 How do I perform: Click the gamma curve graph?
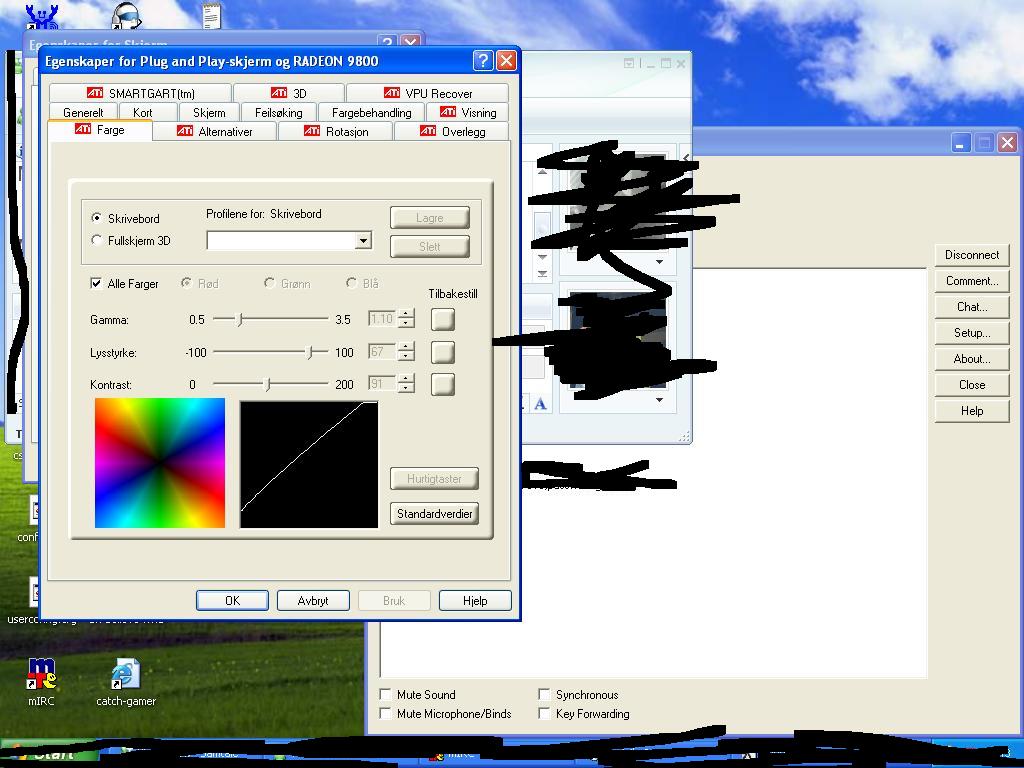[309, 464]
